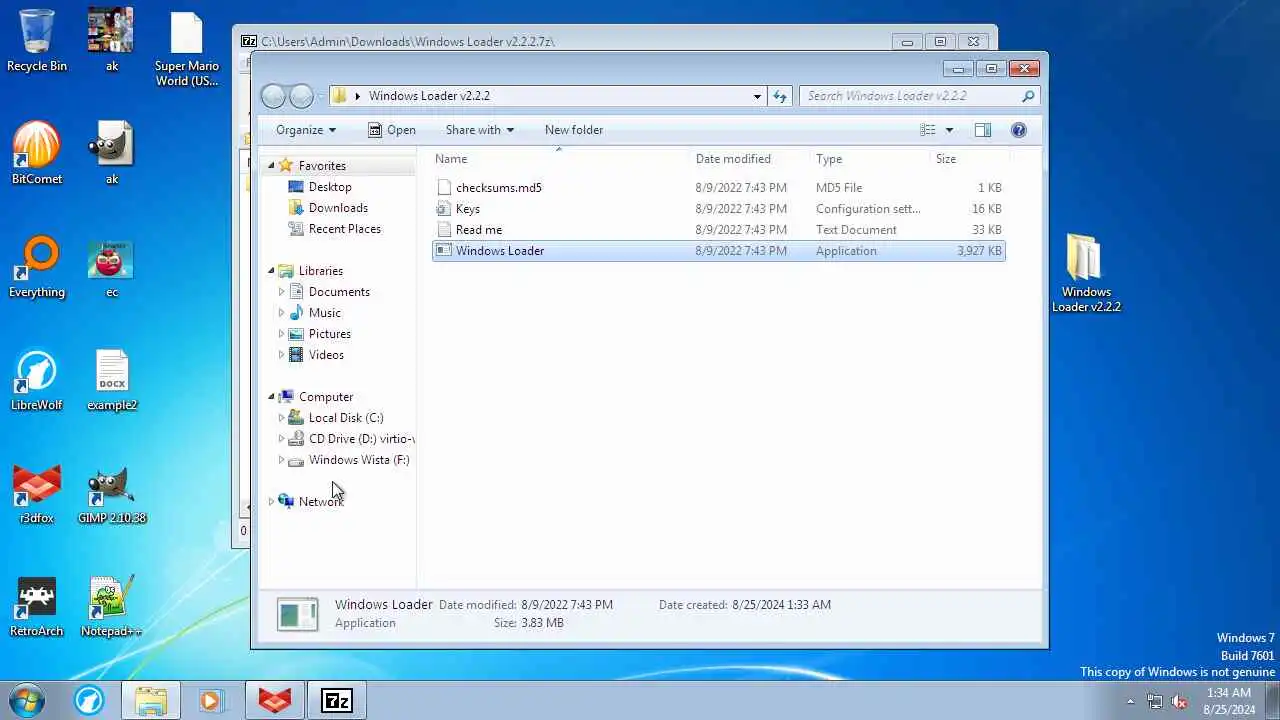The height and width of the screenshot is (720, 1280).
Task: Open Explorer help button
Action: pos(1019,130)
